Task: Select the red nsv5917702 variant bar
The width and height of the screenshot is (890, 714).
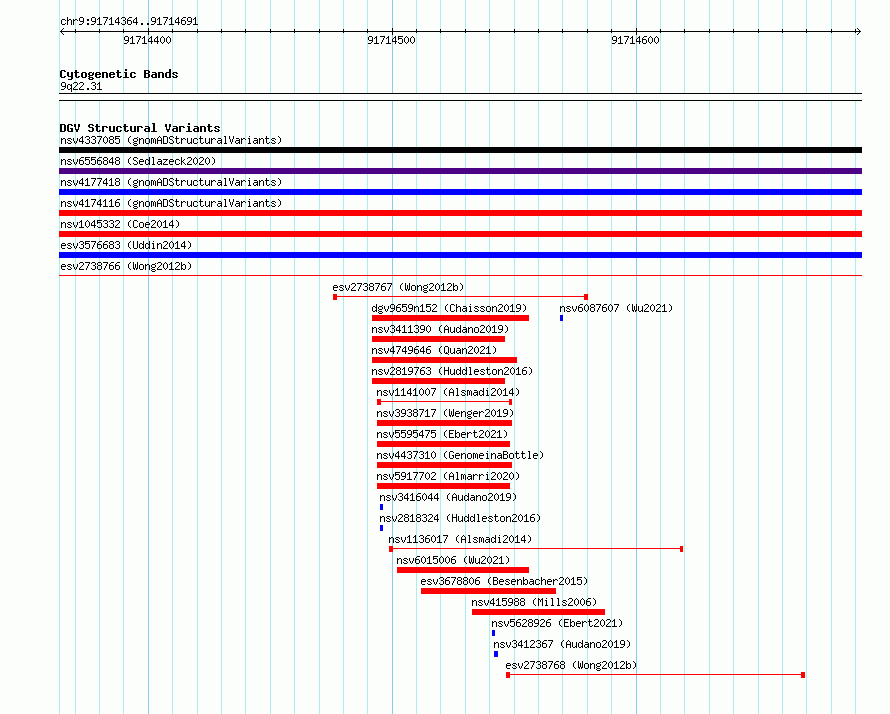Action: tap(443, 486)
